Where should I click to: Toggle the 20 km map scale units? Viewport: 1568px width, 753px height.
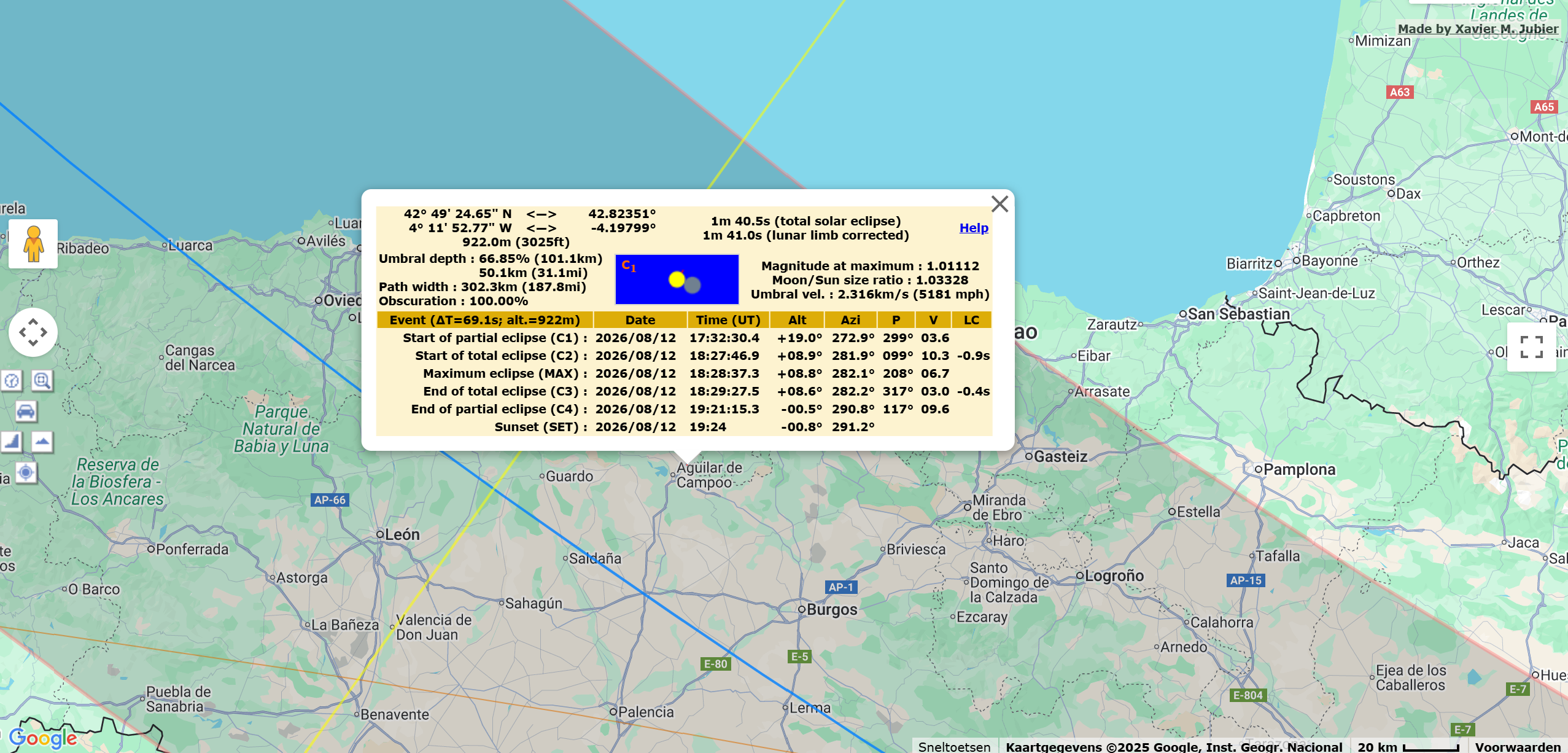pyautogui.click(x=1408, y=746)
